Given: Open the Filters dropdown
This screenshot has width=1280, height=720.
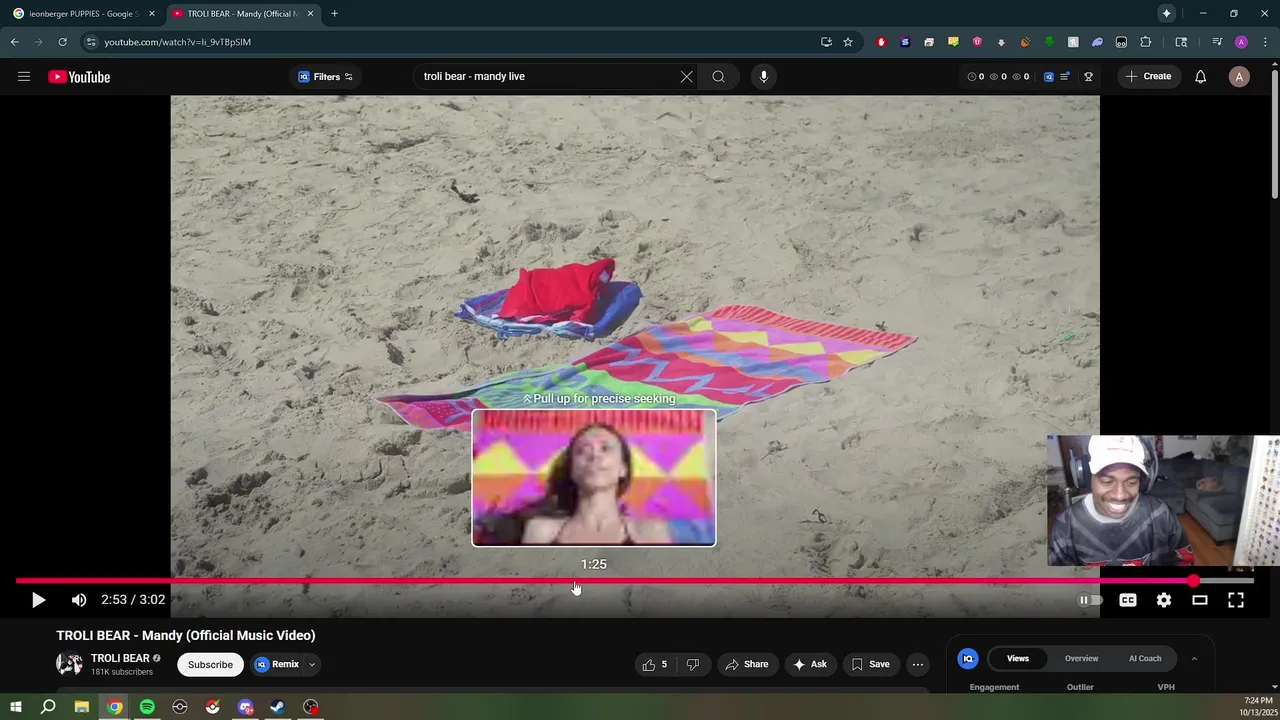Looking at the screenshot, I should click(325, 77).
